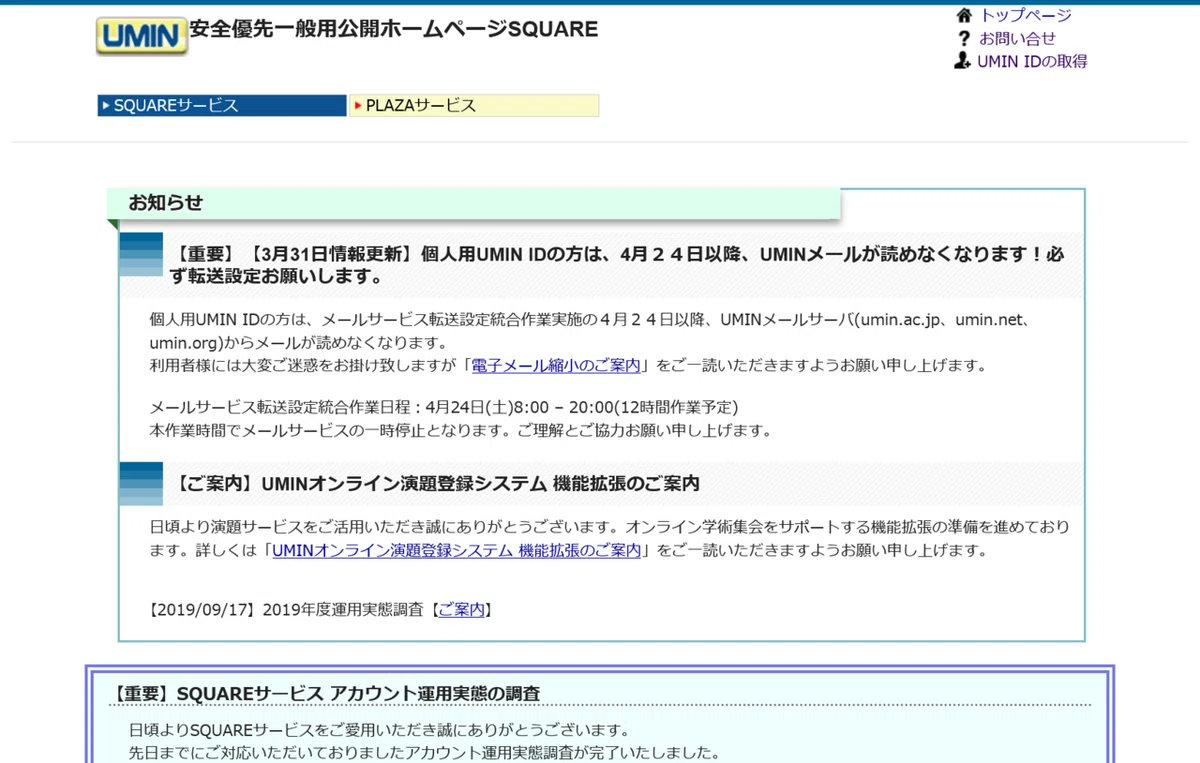Click the UMIN logo
Viewport: 1200px width, 763px height.
[x=142, y=35]
